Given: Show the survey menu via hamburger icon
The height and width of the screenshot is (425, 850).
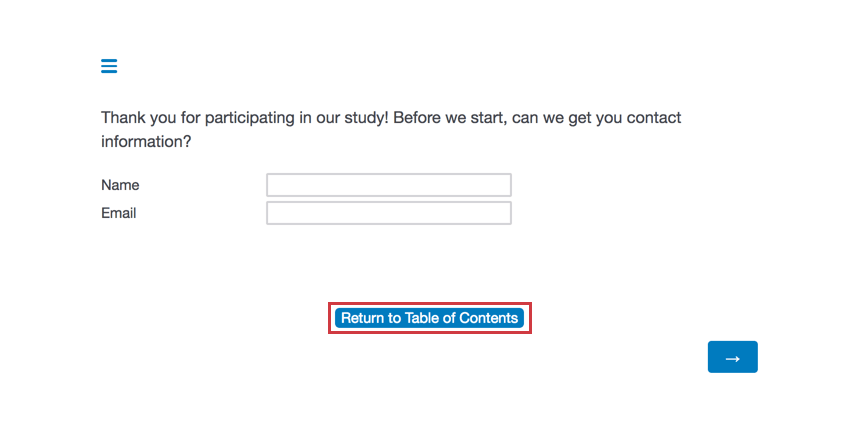Looking at the screenshot, I should (109, 66).
